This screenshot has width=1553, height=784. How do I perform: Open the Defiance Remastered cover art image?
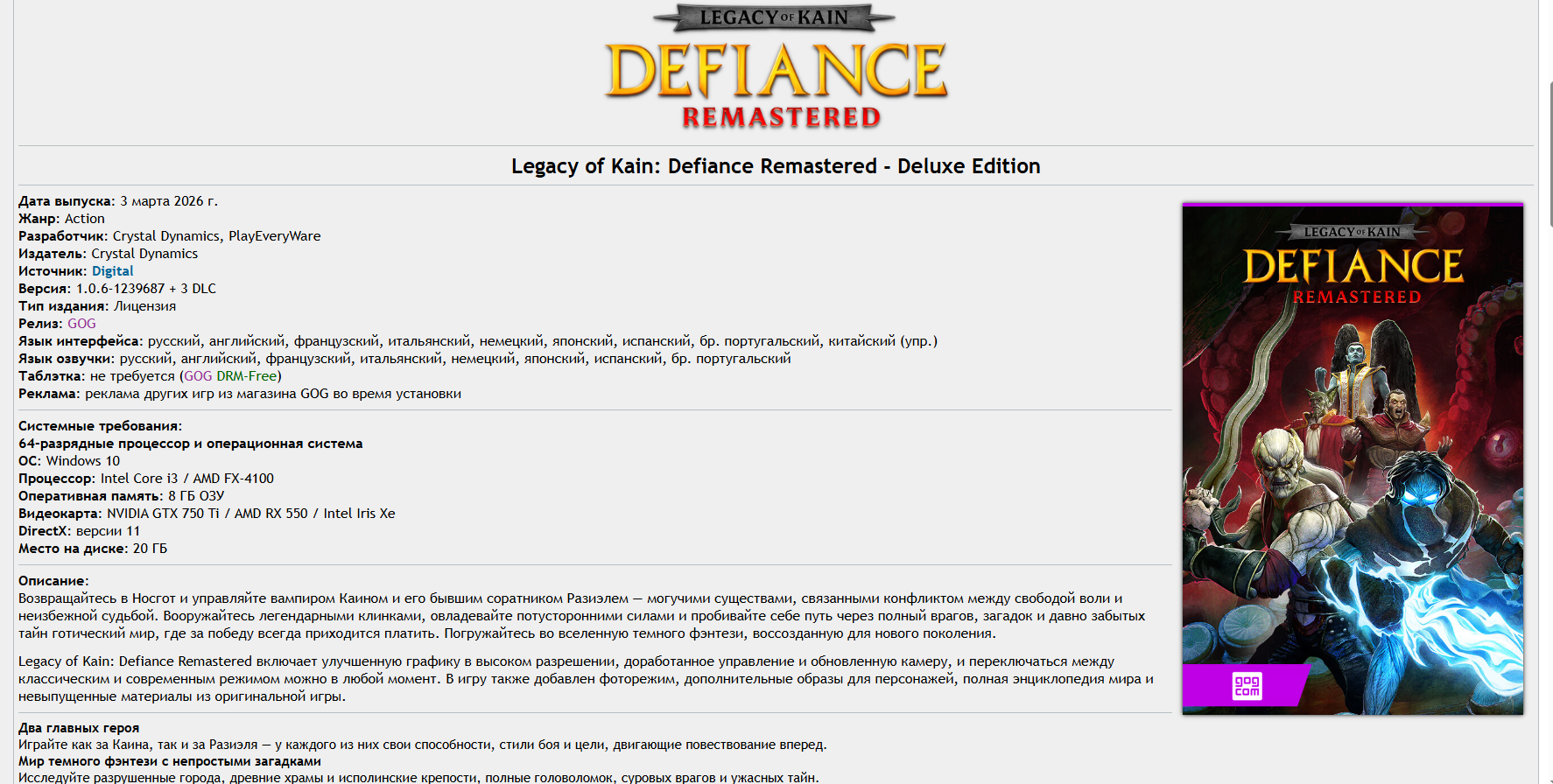coord(1353,459)
